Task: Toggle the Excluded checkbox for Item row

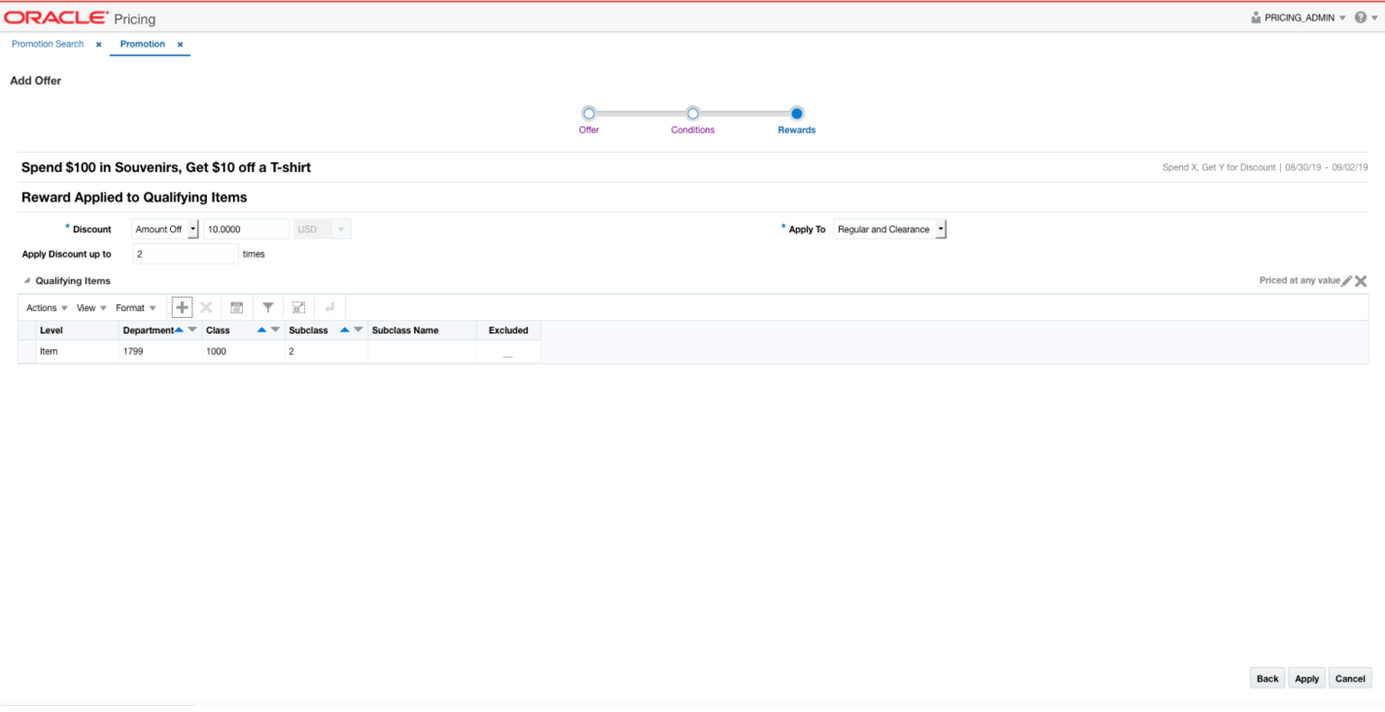Action: [x=508, y=352]
